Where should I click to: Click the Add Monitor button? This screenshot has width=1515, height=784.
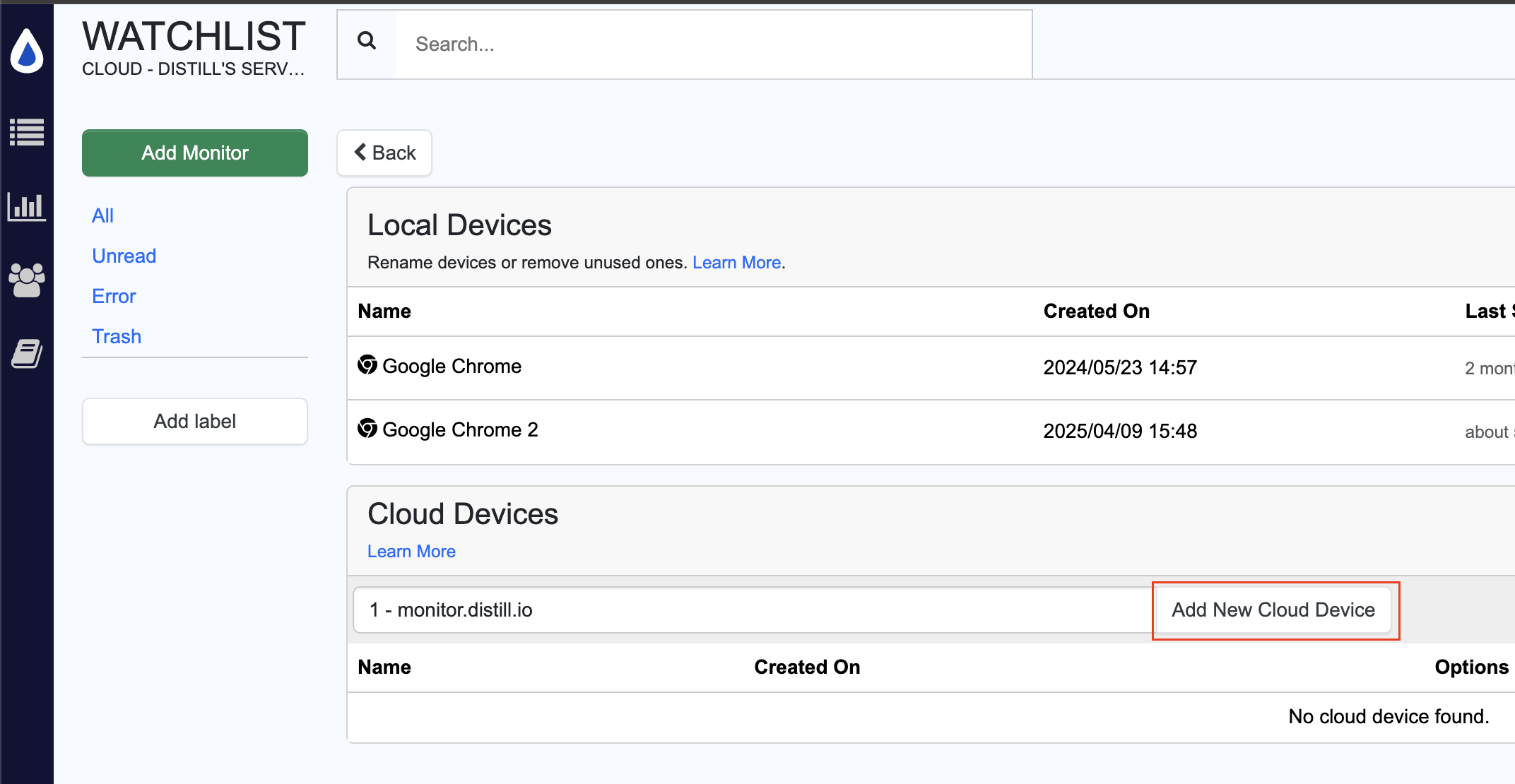tap(194, 153)
